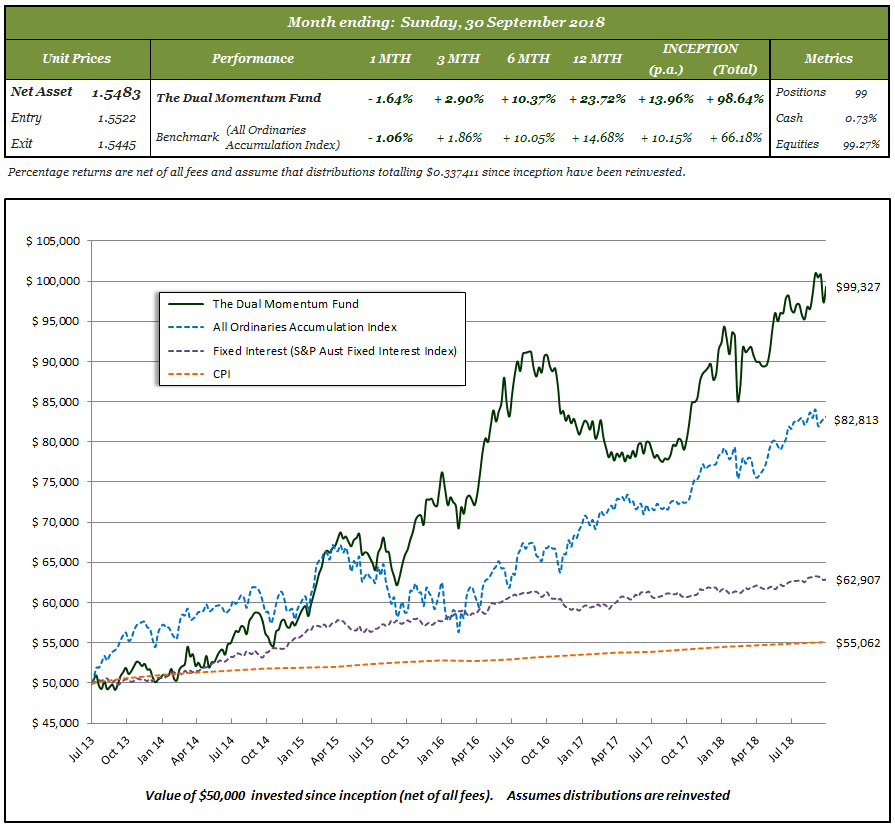This screenshot has height=826, width=895.
Task: Click the fund's +23.72% twelve month return
Action: [595, 99]
